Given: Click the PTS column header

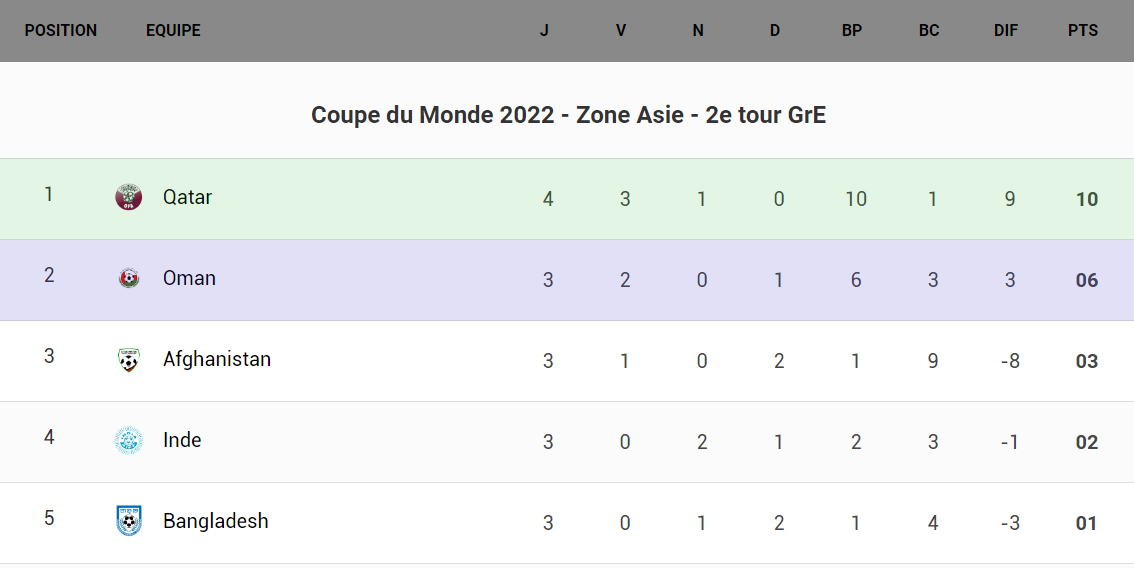Looking at the screenshot, I should [x=1083, y=30].
